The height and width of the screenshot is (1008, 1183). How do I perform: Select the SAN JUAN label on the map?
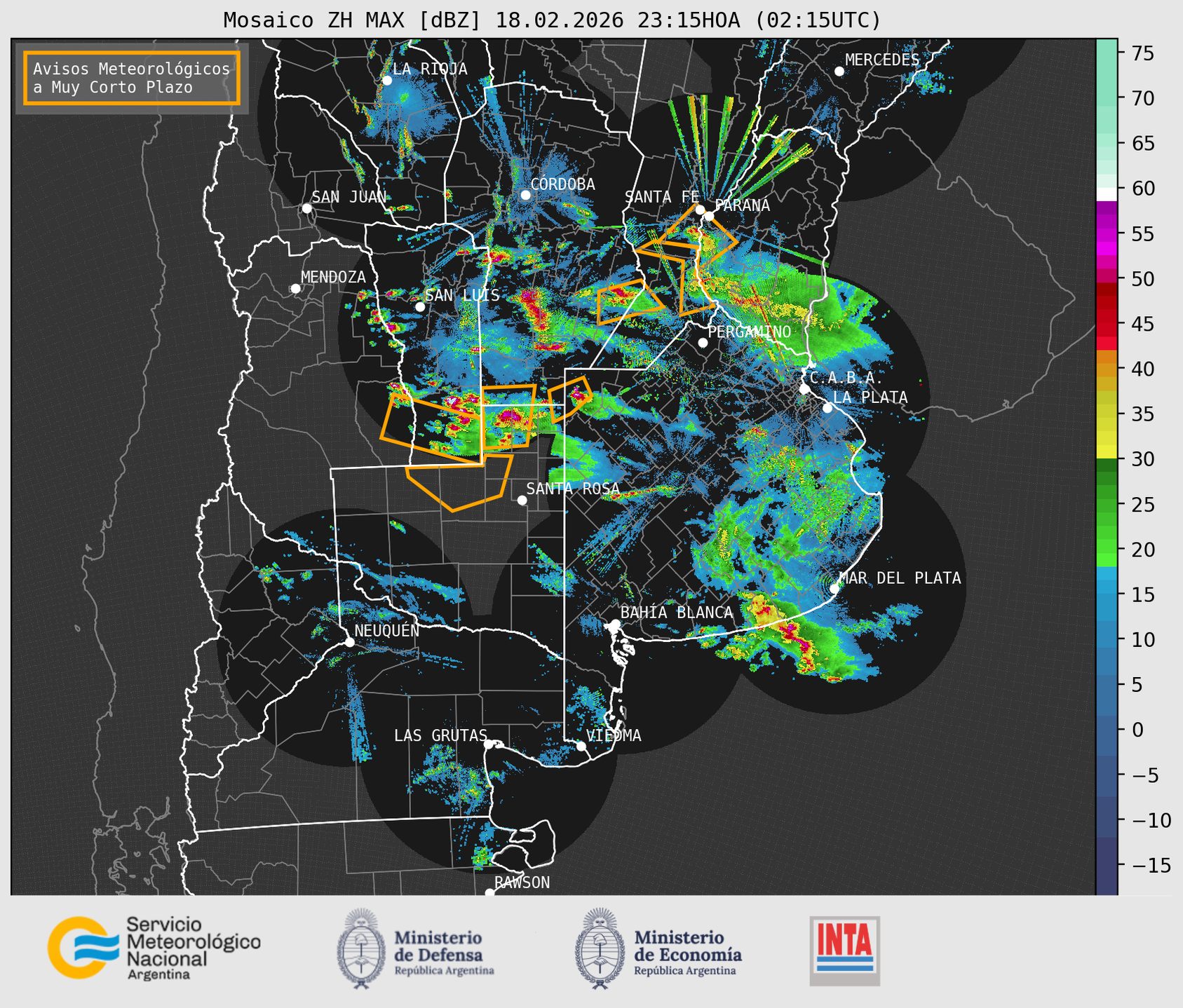click(349, 197)
